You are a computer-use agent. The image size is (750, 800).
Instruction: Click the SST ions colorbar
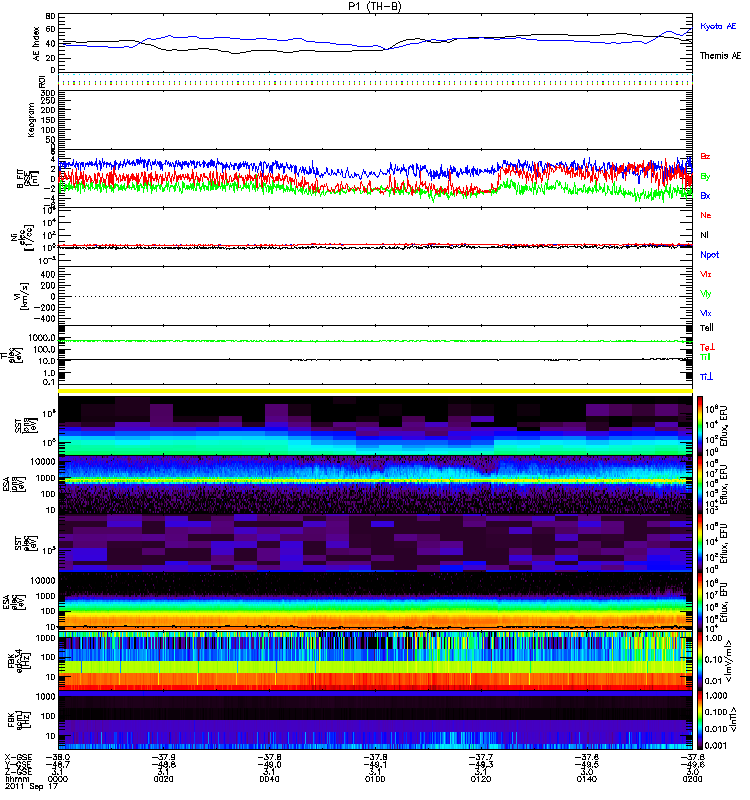(700, 426)
